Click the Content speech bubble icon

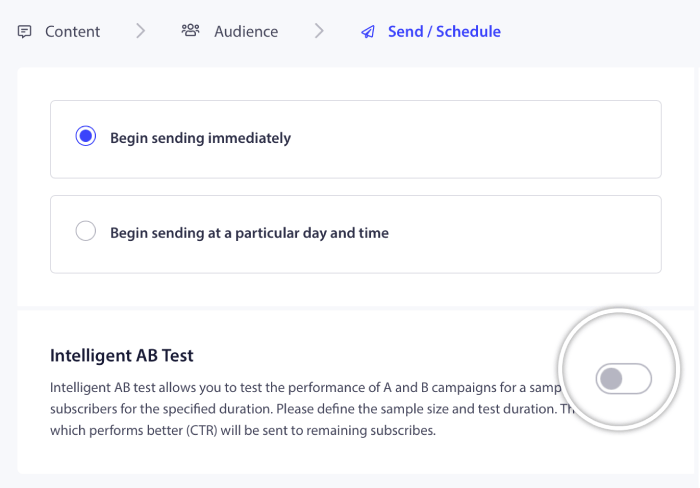pos(25,31)
